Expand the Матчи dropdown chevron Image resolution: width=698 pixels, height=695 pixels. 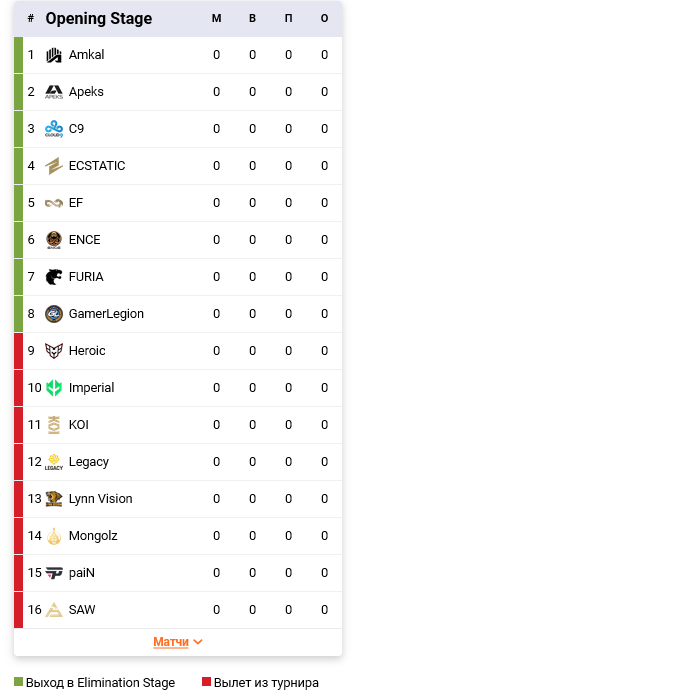click(x=198, y=642)
